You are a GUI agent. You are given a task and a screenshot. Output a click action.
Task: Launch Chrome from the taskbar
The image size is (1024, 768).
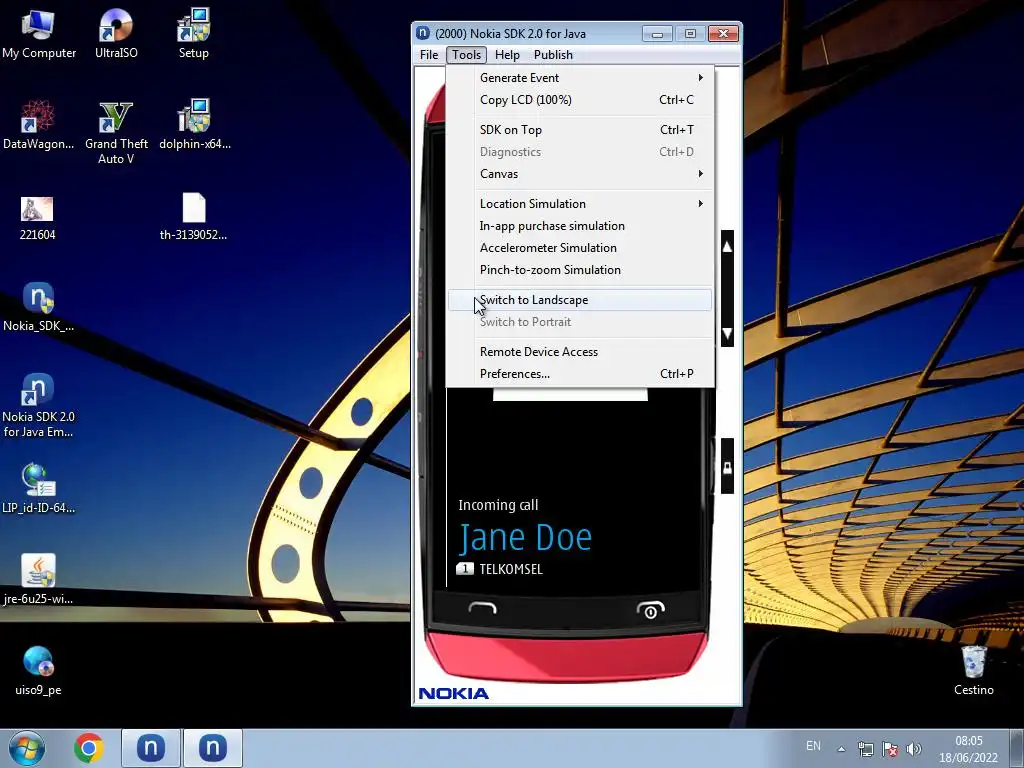click(89, 748)
